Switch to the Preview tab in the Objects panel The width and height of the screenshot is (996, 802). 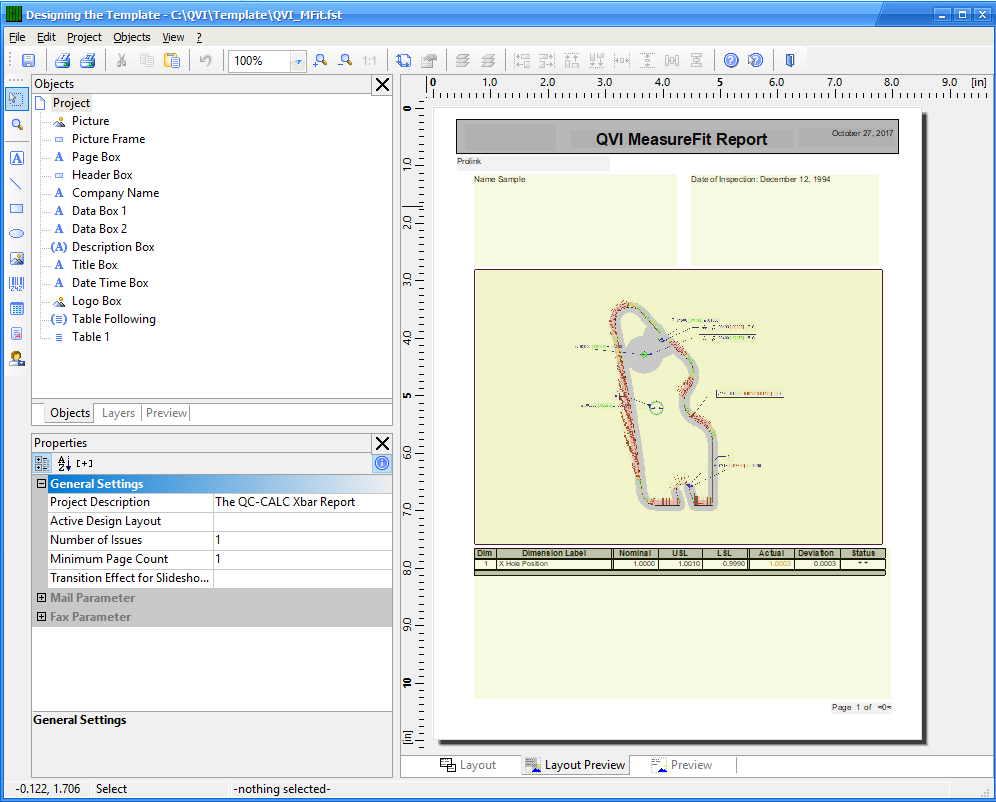166,413
